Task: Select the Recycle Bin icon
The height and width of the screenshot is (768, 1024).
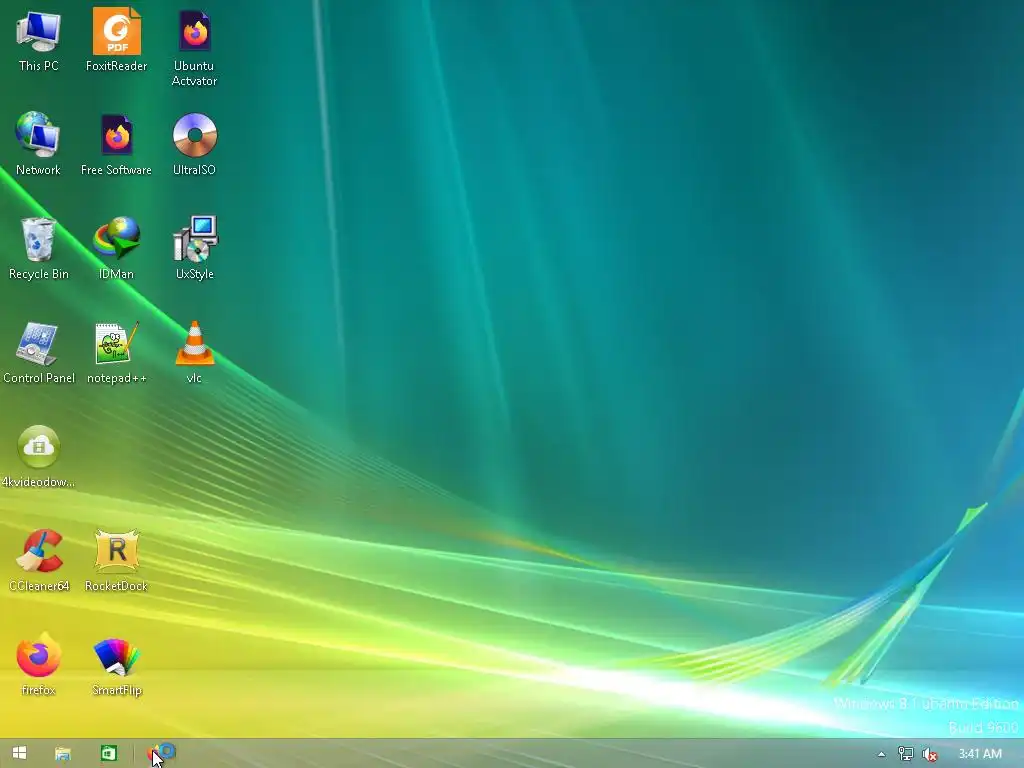Action: coord(39,239)
